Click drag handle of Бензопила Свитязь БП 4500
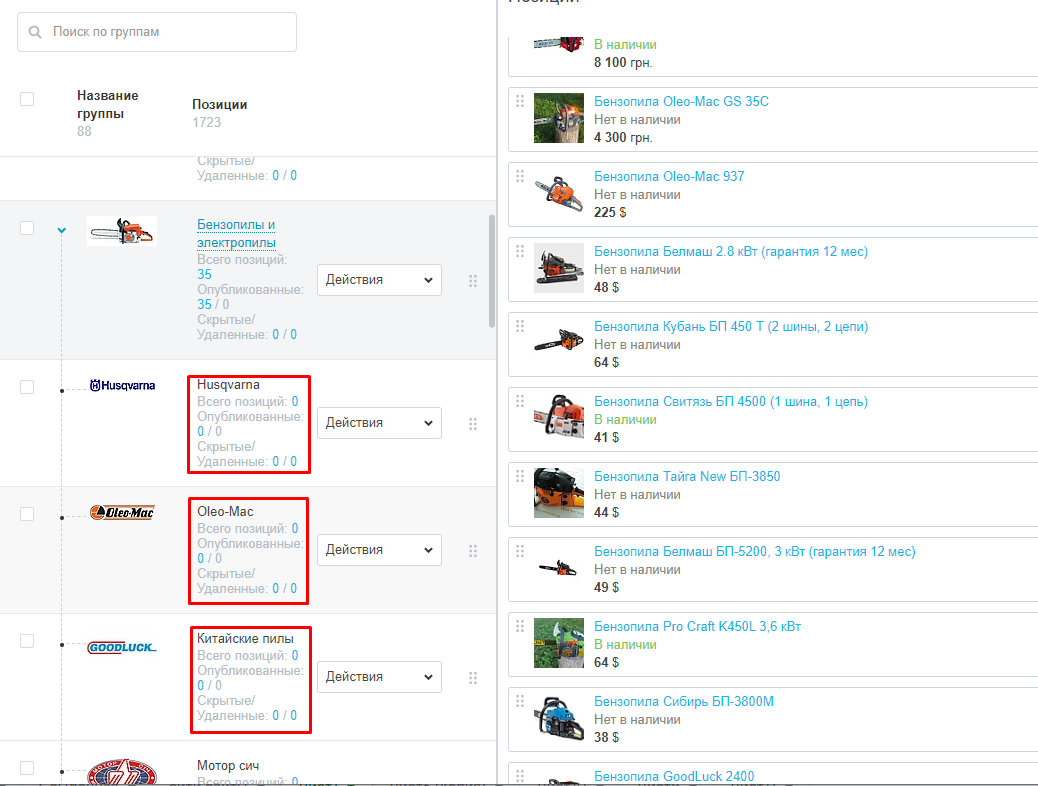 (520, 401)
